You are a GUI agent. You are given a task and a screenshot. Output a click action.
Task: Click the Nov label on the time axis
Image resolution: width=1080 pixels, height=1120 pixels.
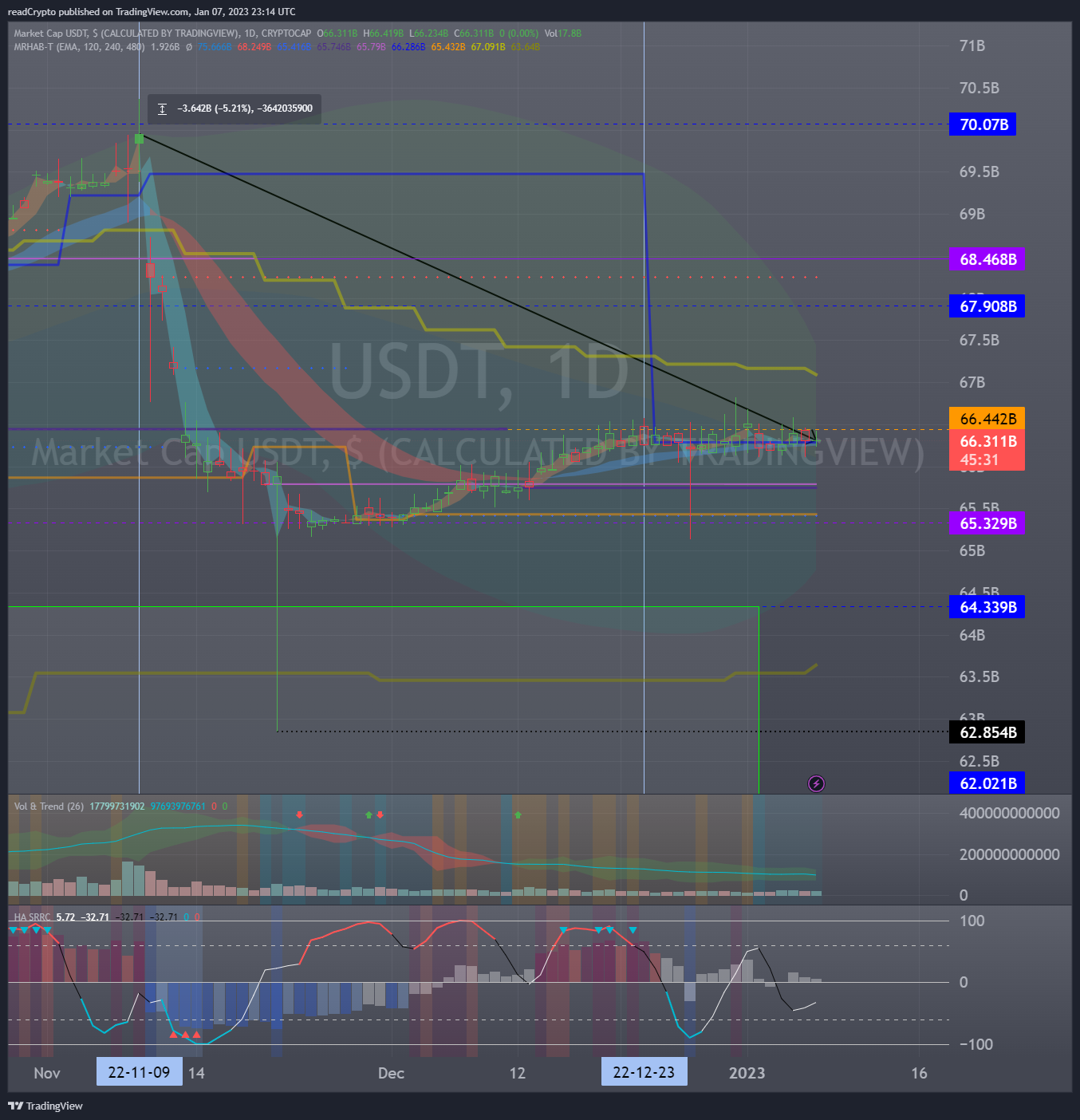[x=47, y=1073]
